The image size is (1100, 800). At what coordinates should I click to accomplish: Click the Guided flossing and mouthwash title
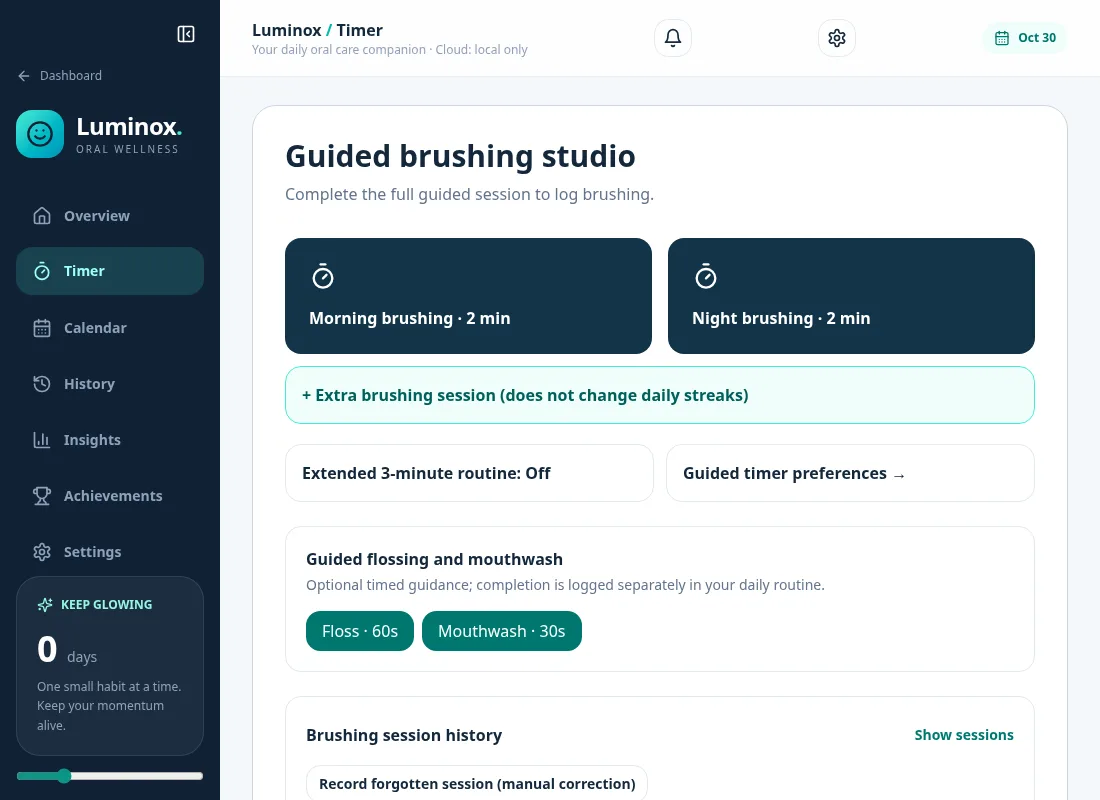pyautogui.click(x=434, y=559)
